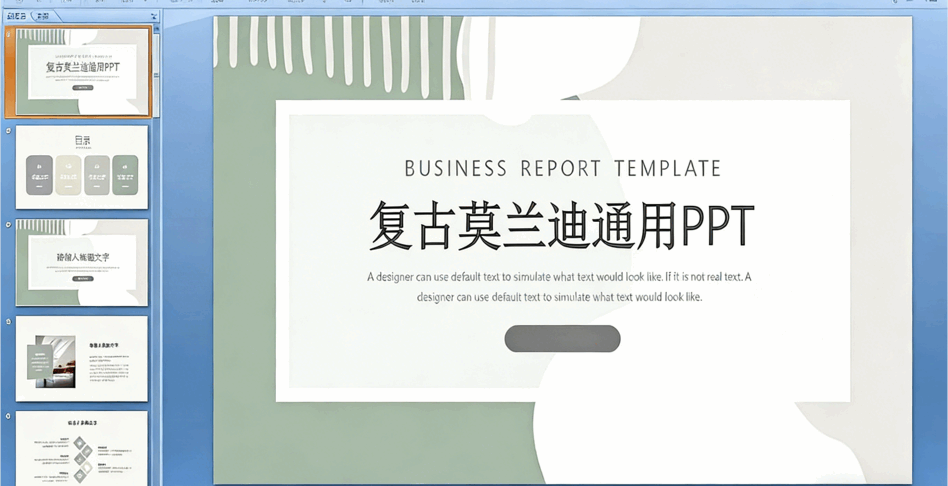Click the animation icon beside fifth slide thumbnail
This screenshot has height=486, width=948.
9,416
